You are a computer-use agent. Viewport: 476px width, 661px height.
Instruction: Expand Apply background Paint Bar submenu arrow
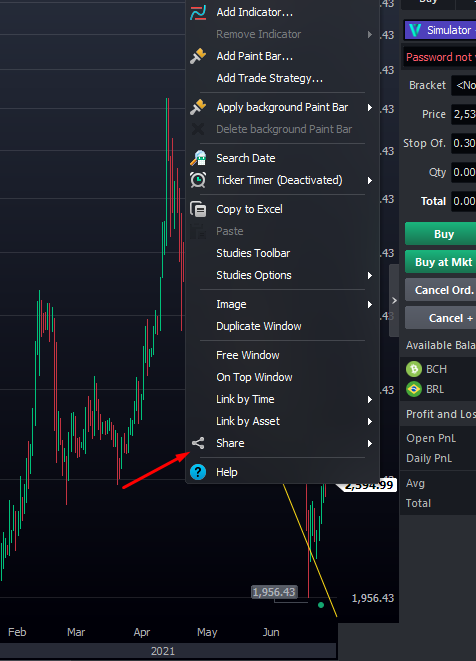(370, 107)
